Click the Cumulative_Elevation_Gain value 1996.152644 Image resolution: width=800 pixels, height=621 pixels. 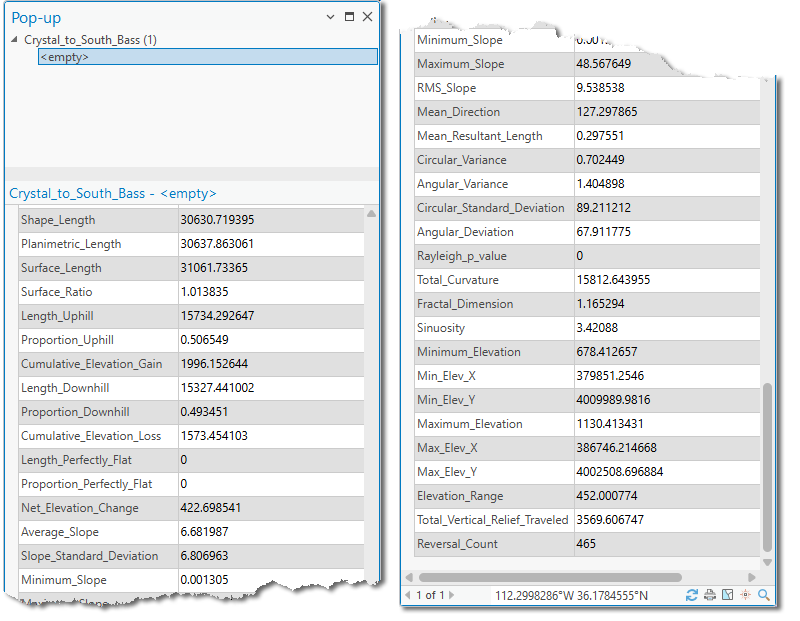coord(214,364)
